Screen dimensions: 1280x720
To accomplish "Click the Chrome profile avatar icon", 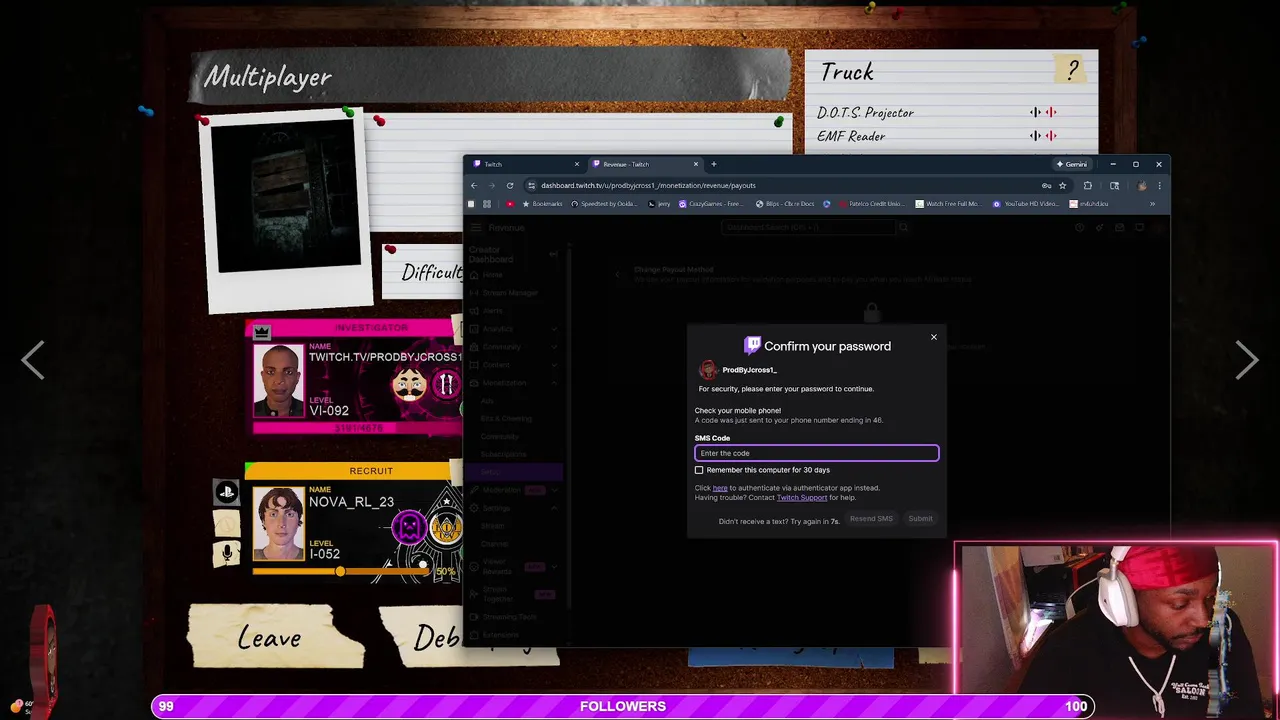I will click(1142, 185).
